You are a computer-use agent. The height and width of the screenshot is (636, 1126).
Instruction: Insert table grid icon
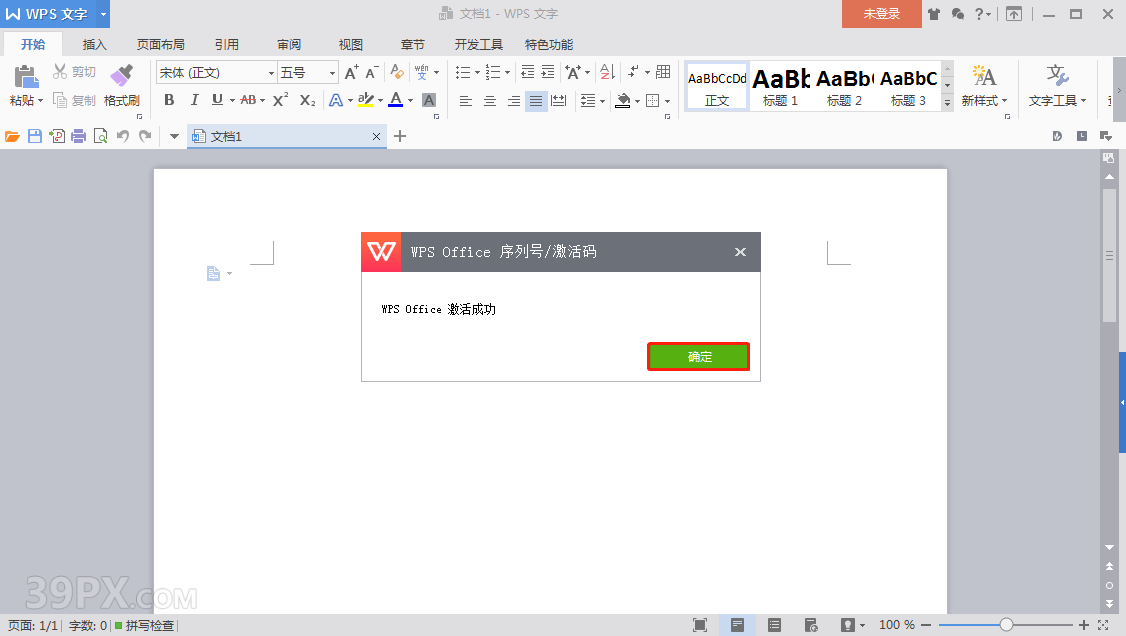(663, 72)
